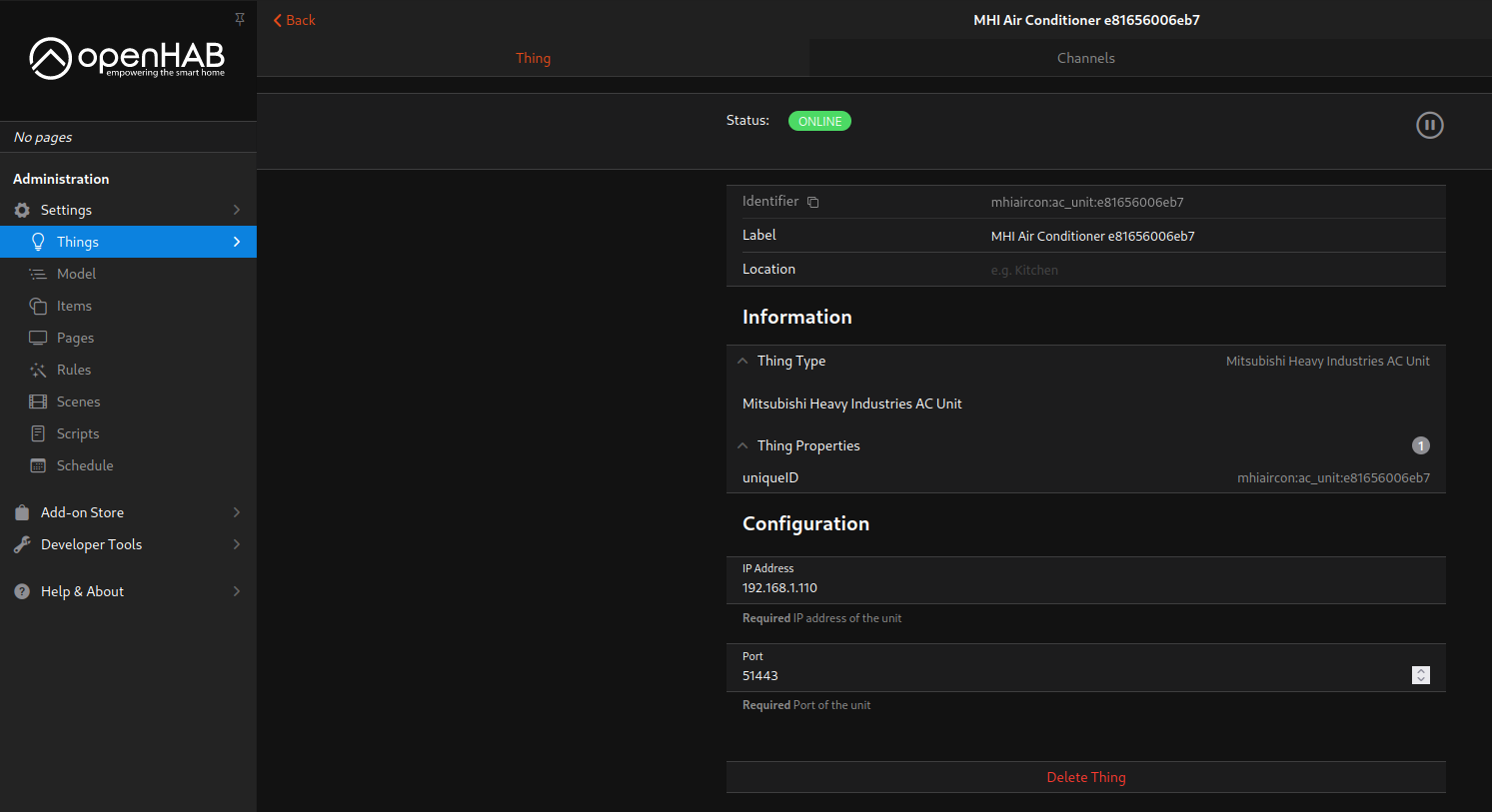Open Model from the sidebar

pyautogui.click(x=76, y=274)
